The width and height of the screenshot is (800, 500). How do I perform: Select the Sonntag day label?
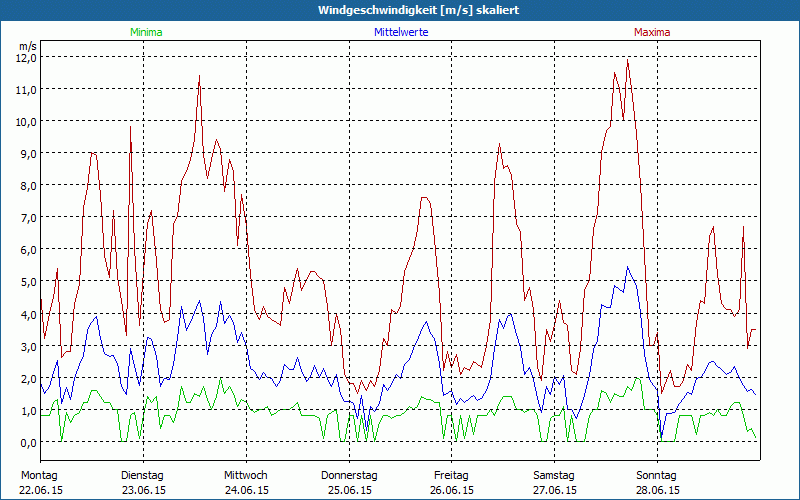point(657,475)
